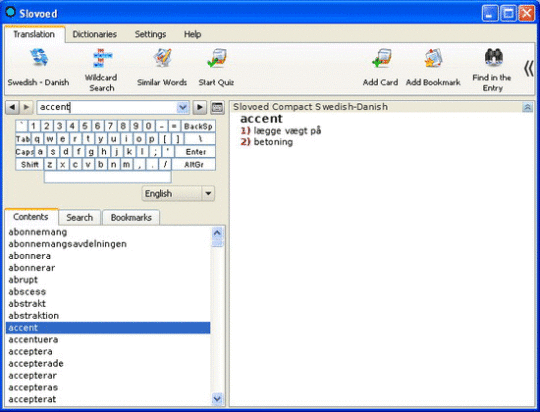This screenshot has width=540, height=412.
Task: Go back with the left history arrow
Action: (x=12, y=107)
